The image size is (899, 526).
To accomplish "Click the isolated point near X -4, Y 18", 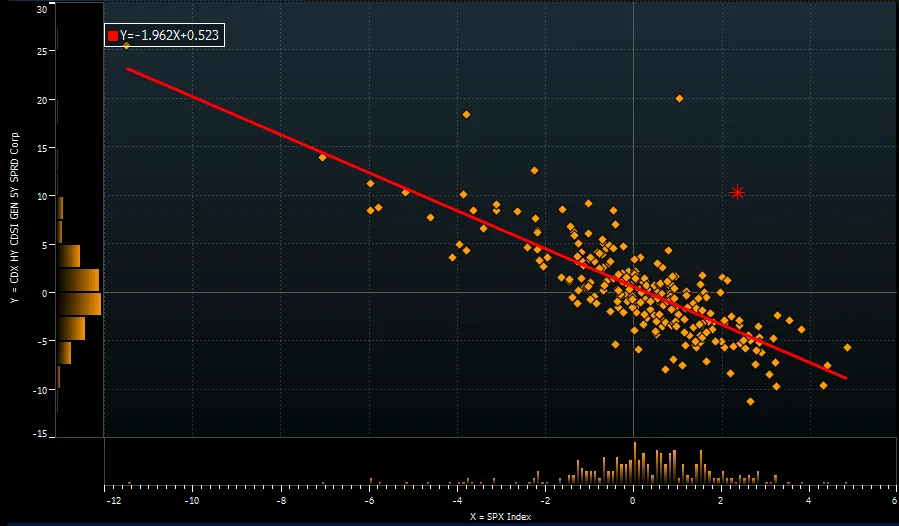I will coord(466,114).
